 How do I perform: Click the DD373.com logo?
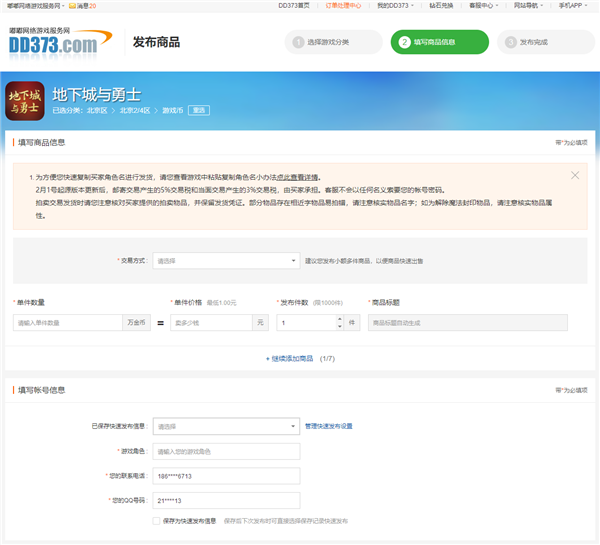[x=60, y=43]
